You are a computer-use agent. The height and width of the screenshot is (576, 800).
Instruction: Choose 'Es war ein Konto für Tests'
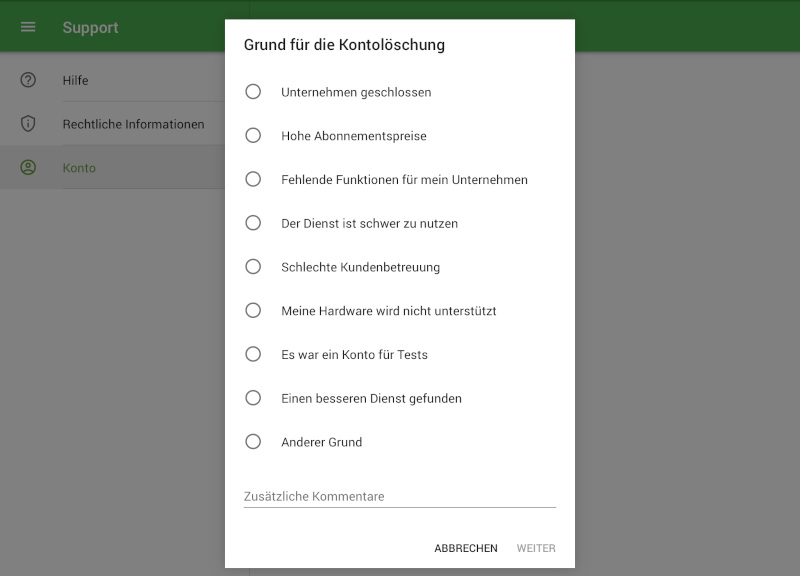(x=253, y=354)
